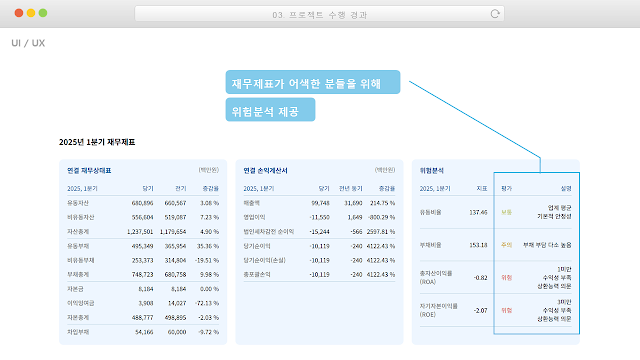Click the 당기순이익(손실) row label
Viewport: 640px width, 360px height.
264,260
